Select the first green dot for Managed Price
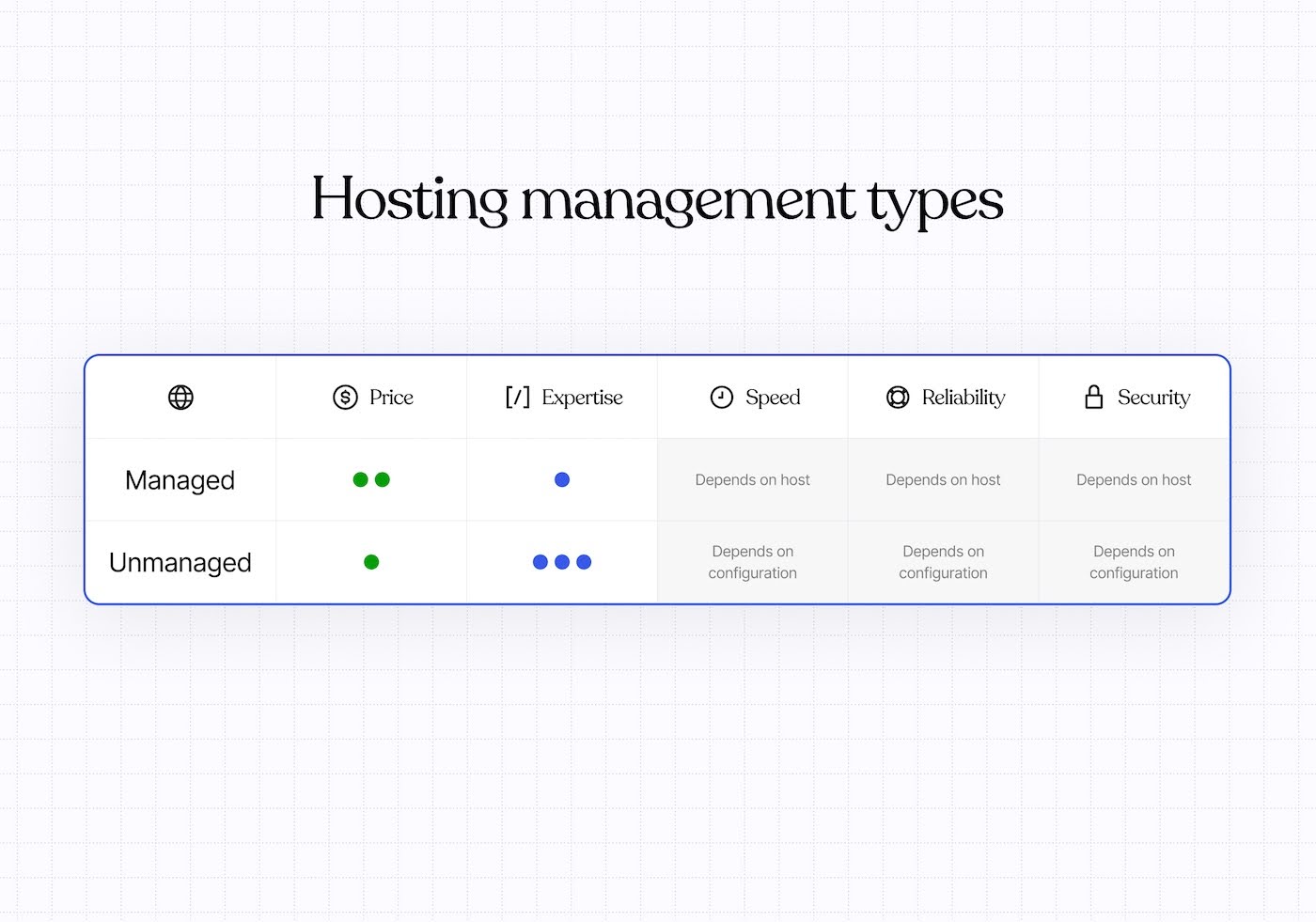The height and width of the screenshot is (922, 1316). coord(361,479)
